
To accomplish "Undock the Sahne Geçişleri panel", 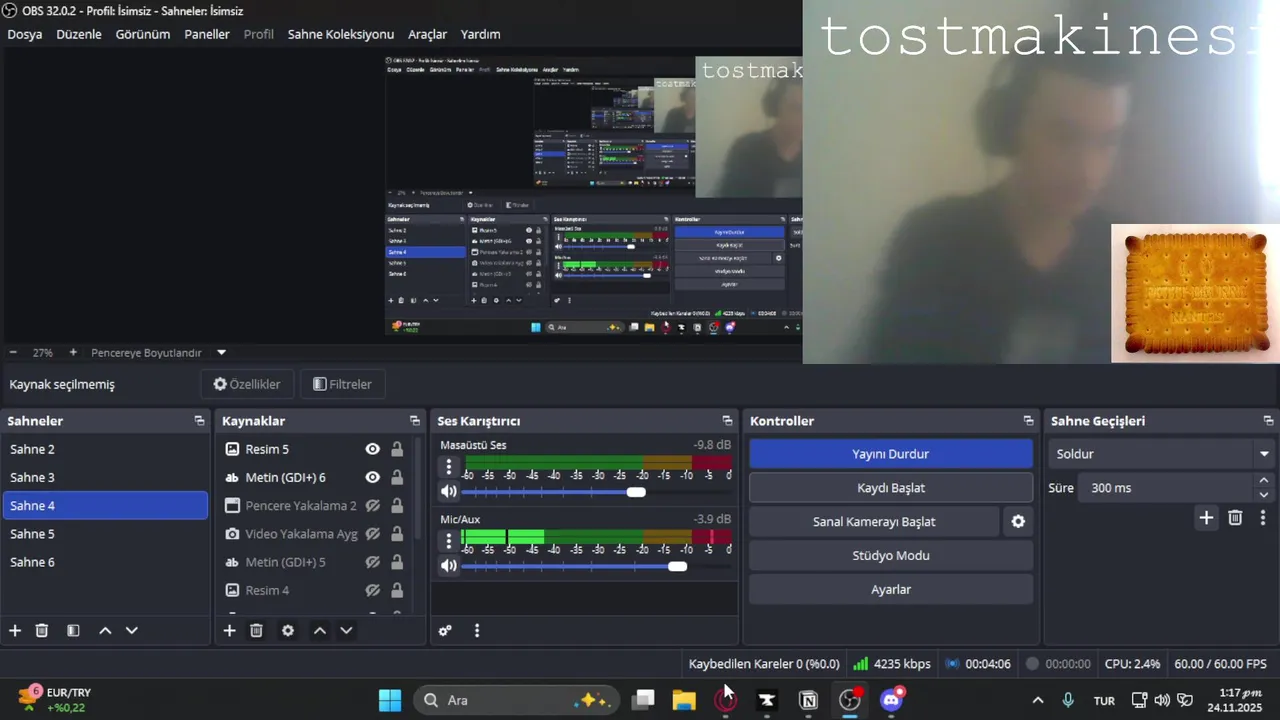I will click(x=1268, y=421).
